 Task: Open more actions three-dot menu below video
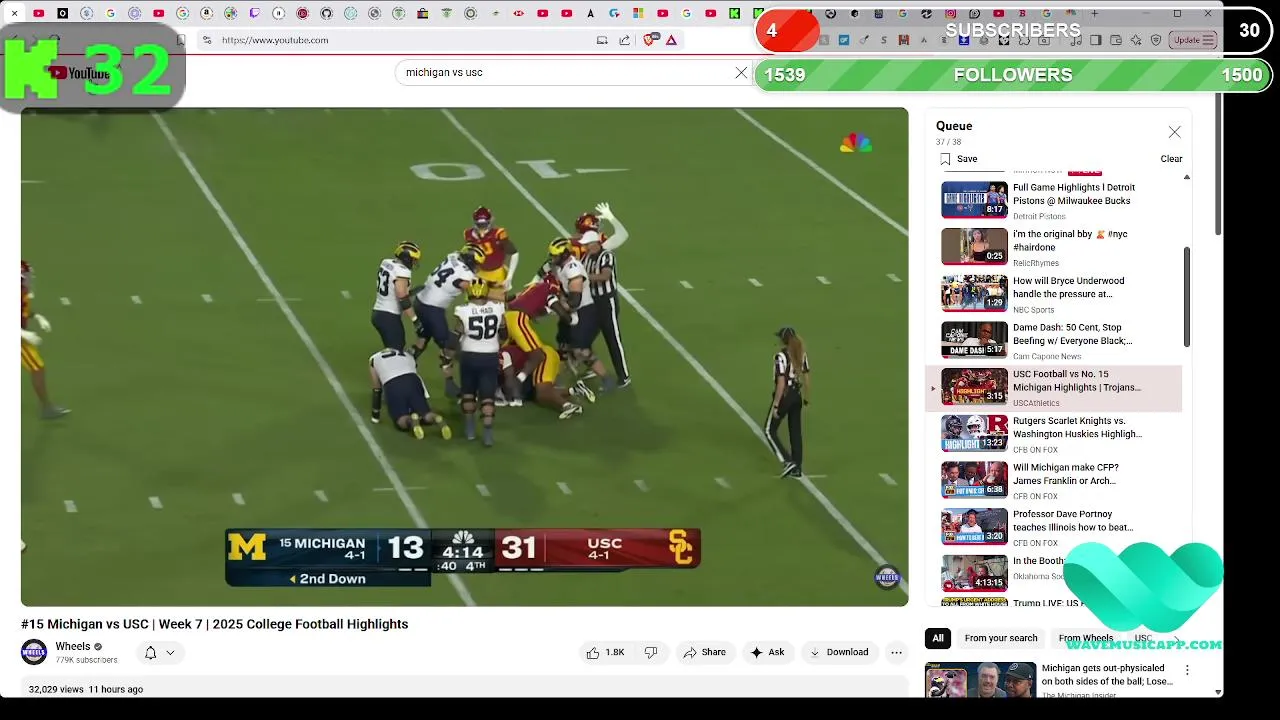click(x=897, y=652)
